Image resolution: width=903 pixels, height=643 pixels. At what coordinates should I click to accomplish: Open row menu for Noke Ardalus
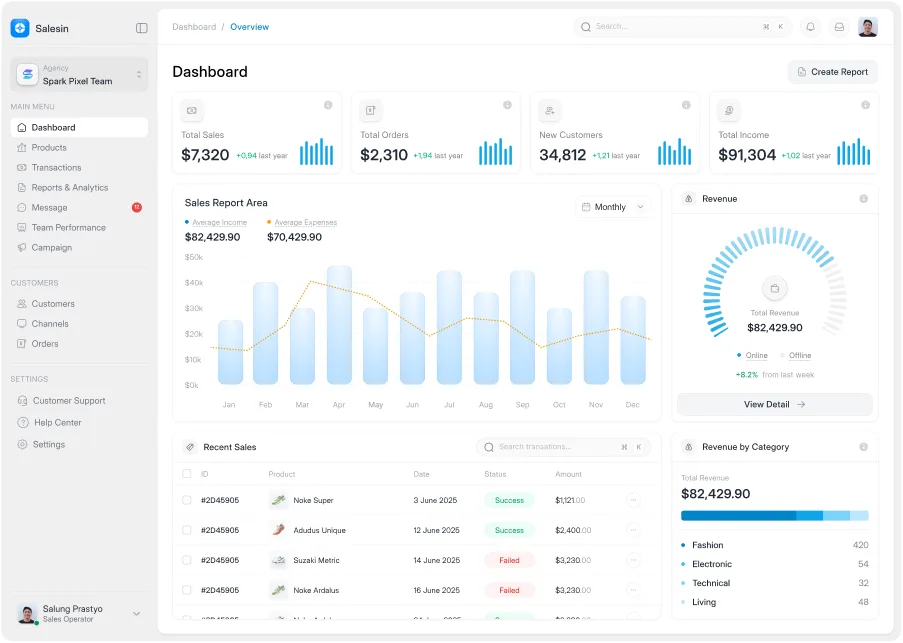point(633,590)
